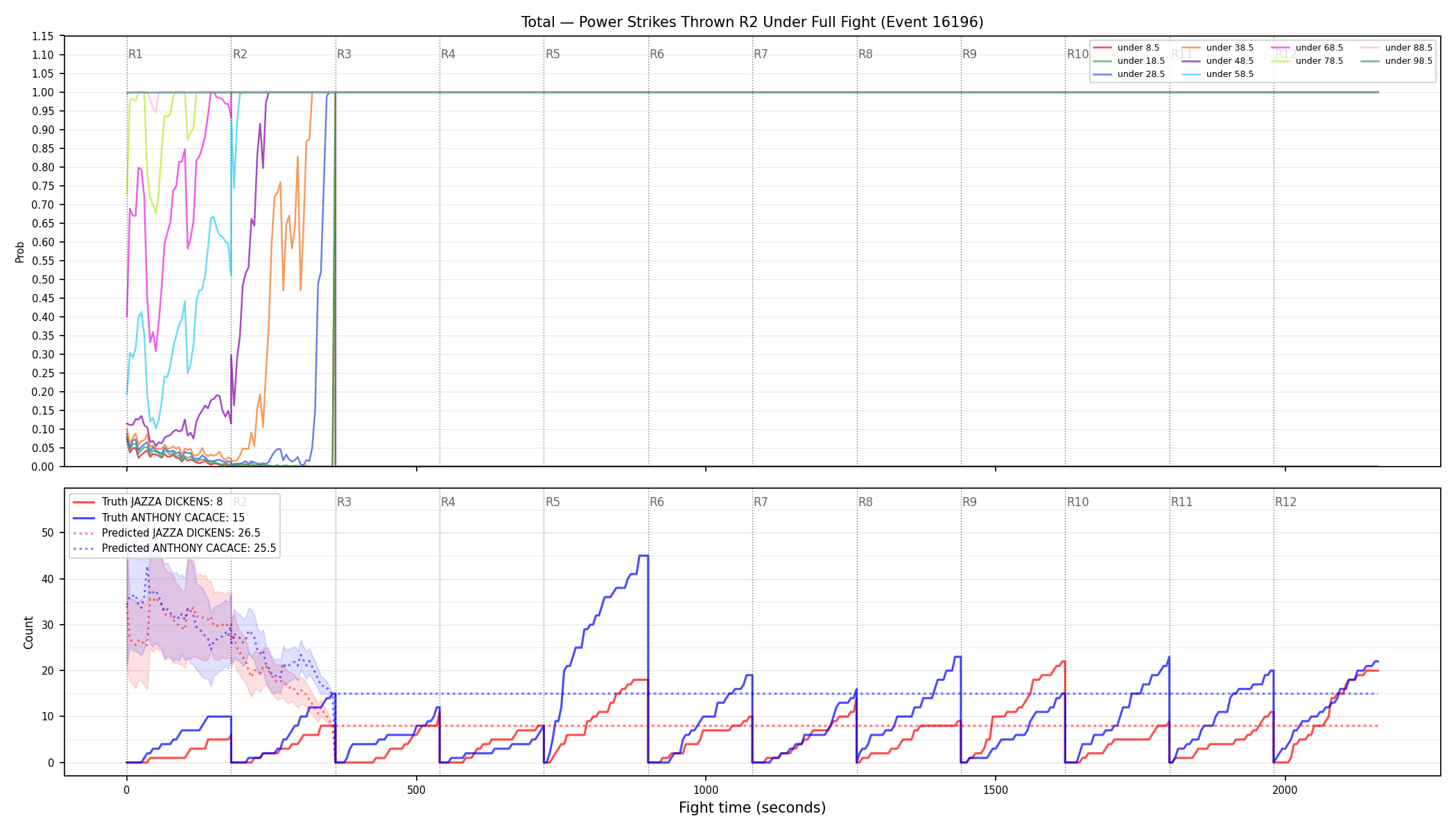This screenshot has width=1456, height=832.
Task: Click the R1 round label in the probability plot
Action: click(x=136, y=54)
